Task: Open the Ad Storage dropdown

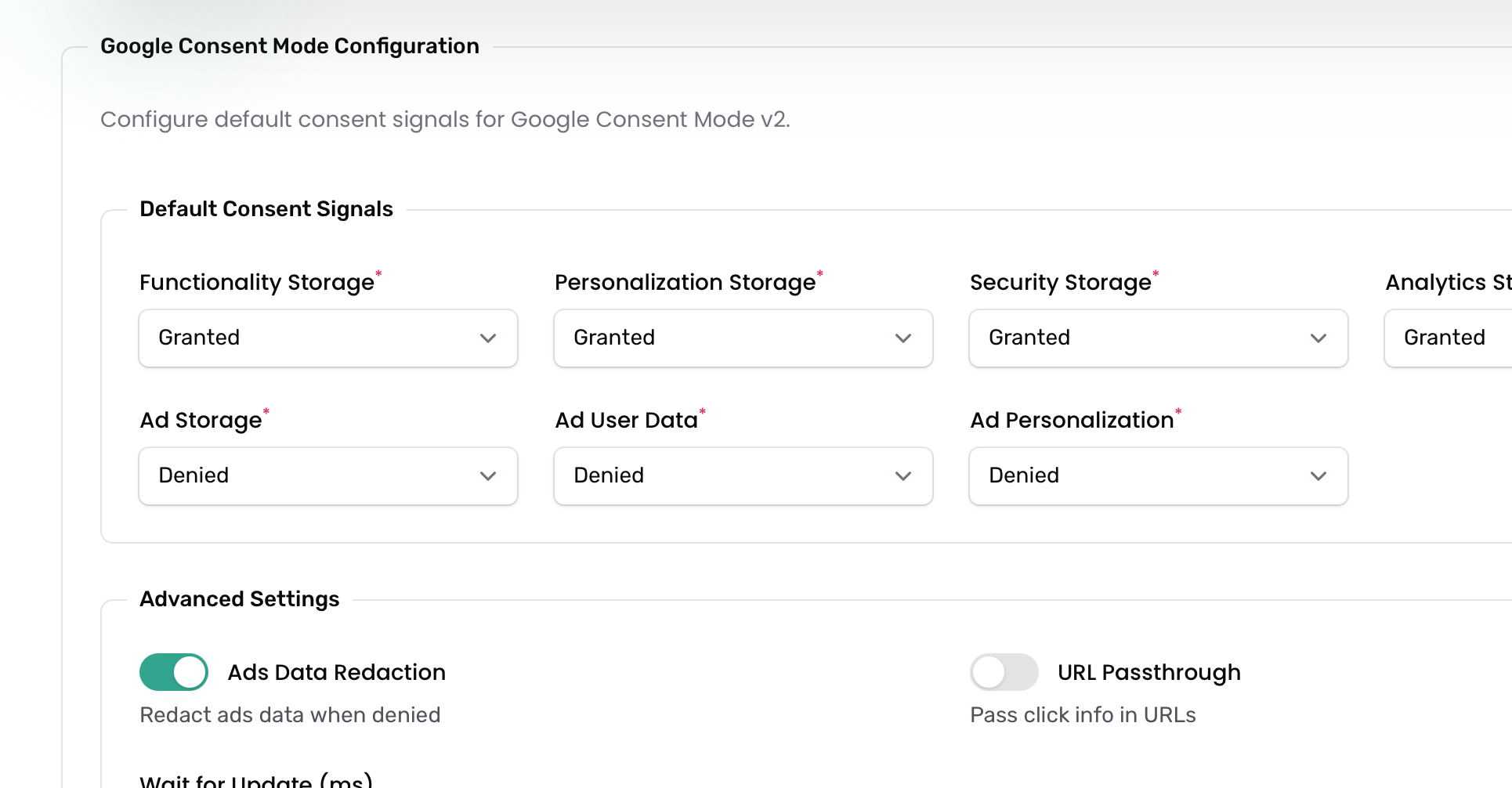Action: (328, 476)
